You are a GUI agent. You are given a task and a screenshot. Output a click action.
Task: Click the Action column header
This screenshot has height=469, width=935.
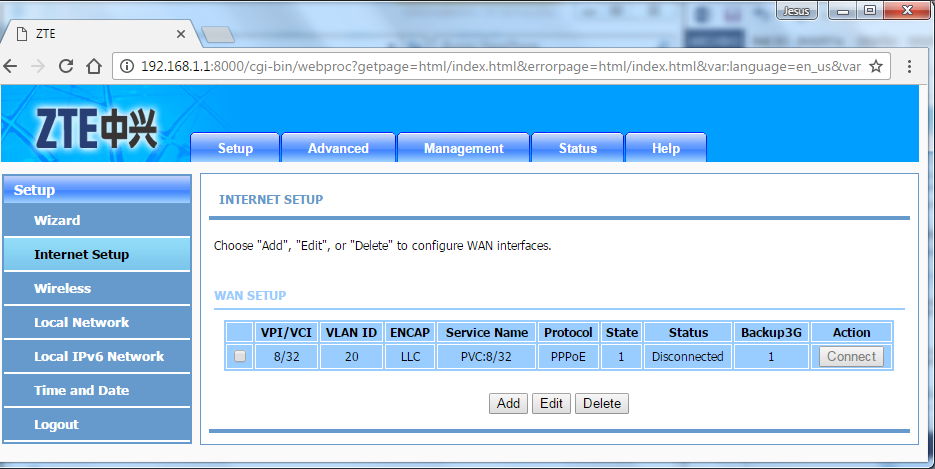851,333
